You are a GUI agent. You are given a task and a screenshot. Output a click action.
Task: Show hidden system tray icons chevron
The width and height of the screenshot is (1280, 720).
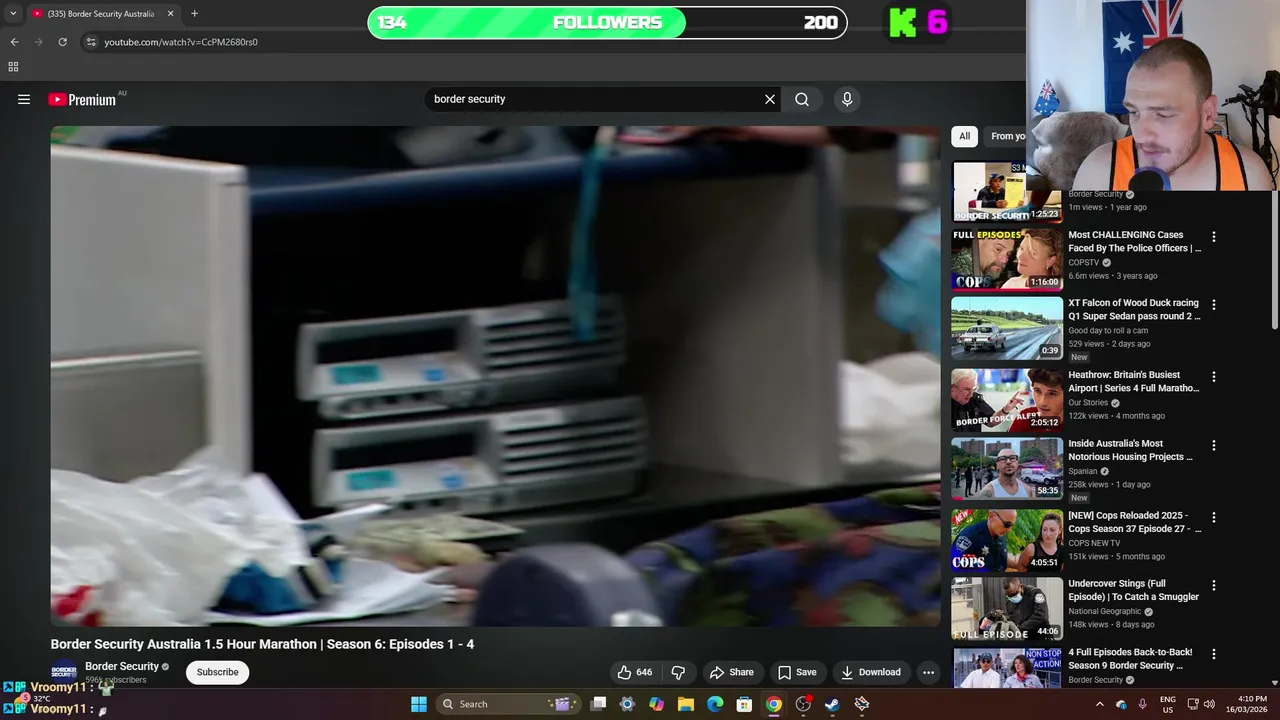pyautogui.click(x=1099, y=704)
